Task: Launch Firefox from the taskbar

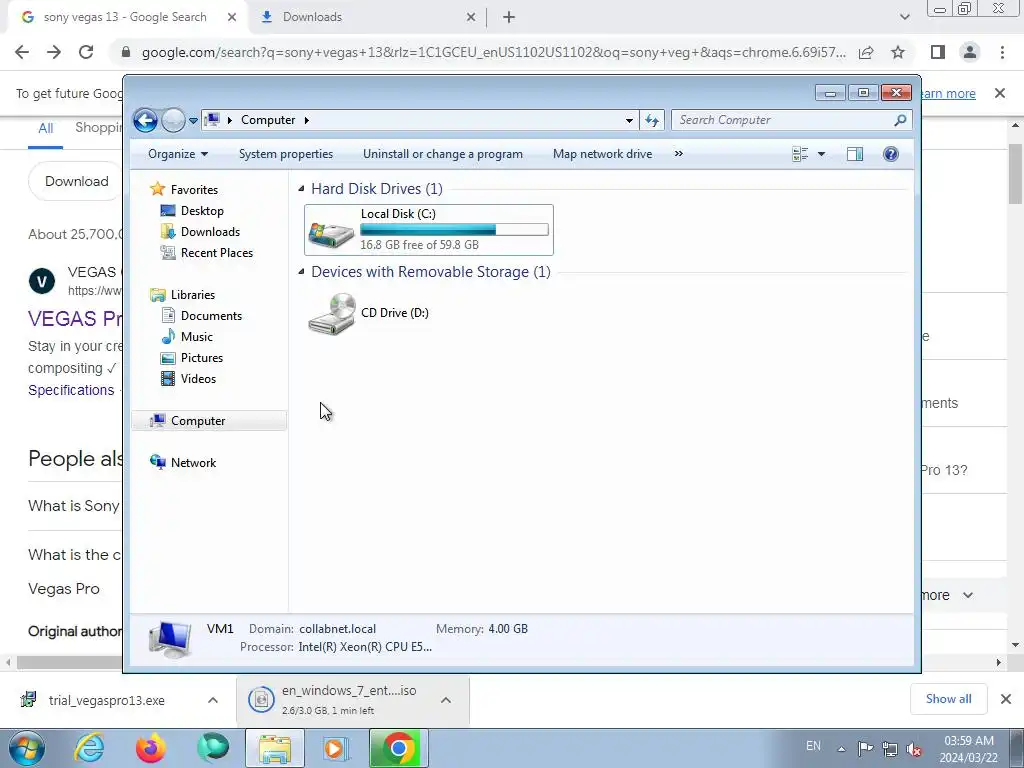Action: click(x=151, y=748)
